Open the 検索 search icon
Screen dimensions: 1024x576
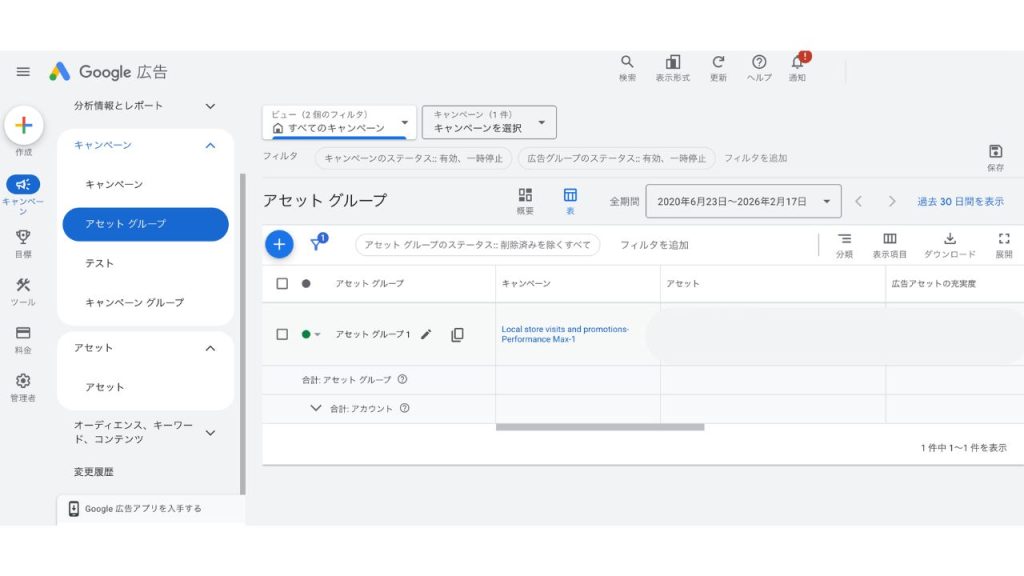click(627, 62)
